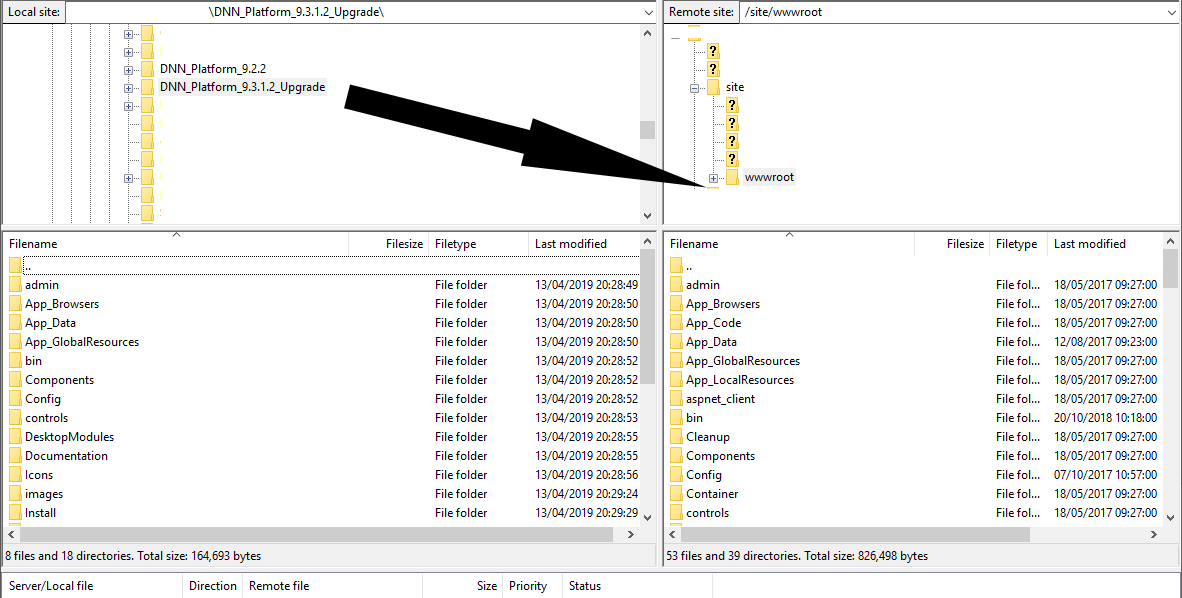
Task: Sort remote list by Filesize column
Action: coord(952,244)
